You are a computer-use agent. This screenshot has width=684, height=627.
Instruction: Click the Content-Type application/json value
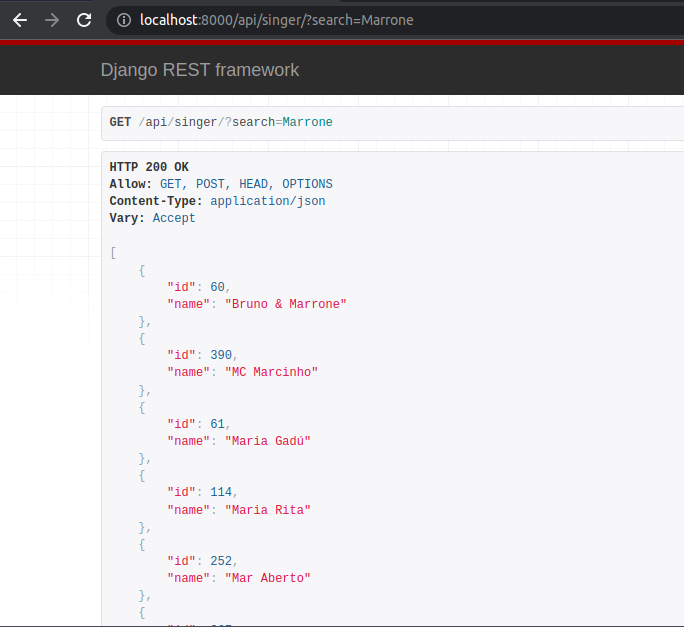(268, 201)
